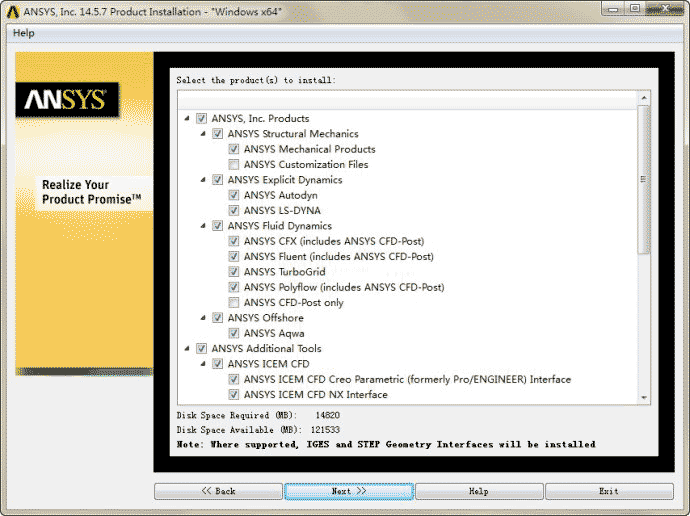
Task: Select the ANSYS LS-DYNA label
Action: [282, 211]
